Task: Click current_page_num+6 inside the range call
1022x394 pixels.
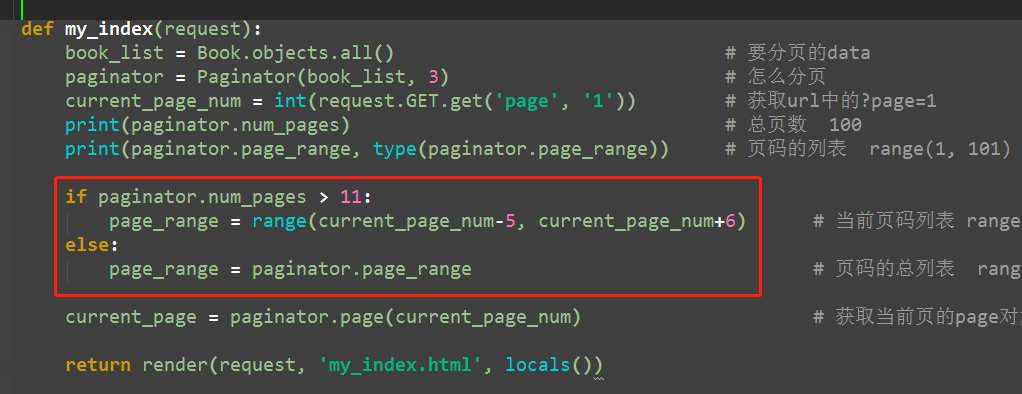Action: click(637, 221)
